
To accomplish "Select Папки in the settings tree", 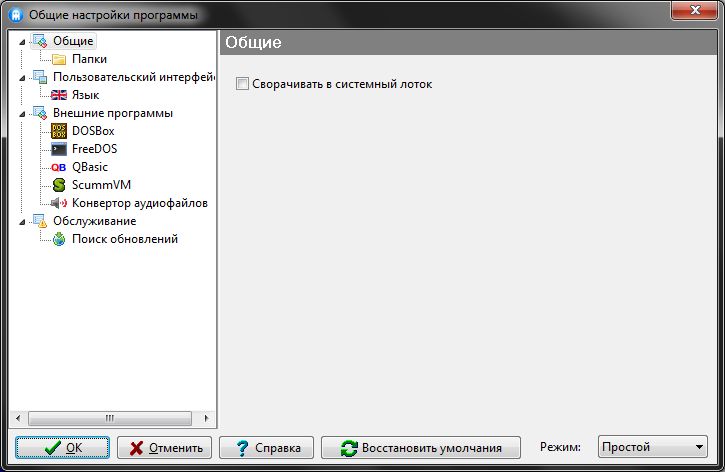I will coord(89,59).
